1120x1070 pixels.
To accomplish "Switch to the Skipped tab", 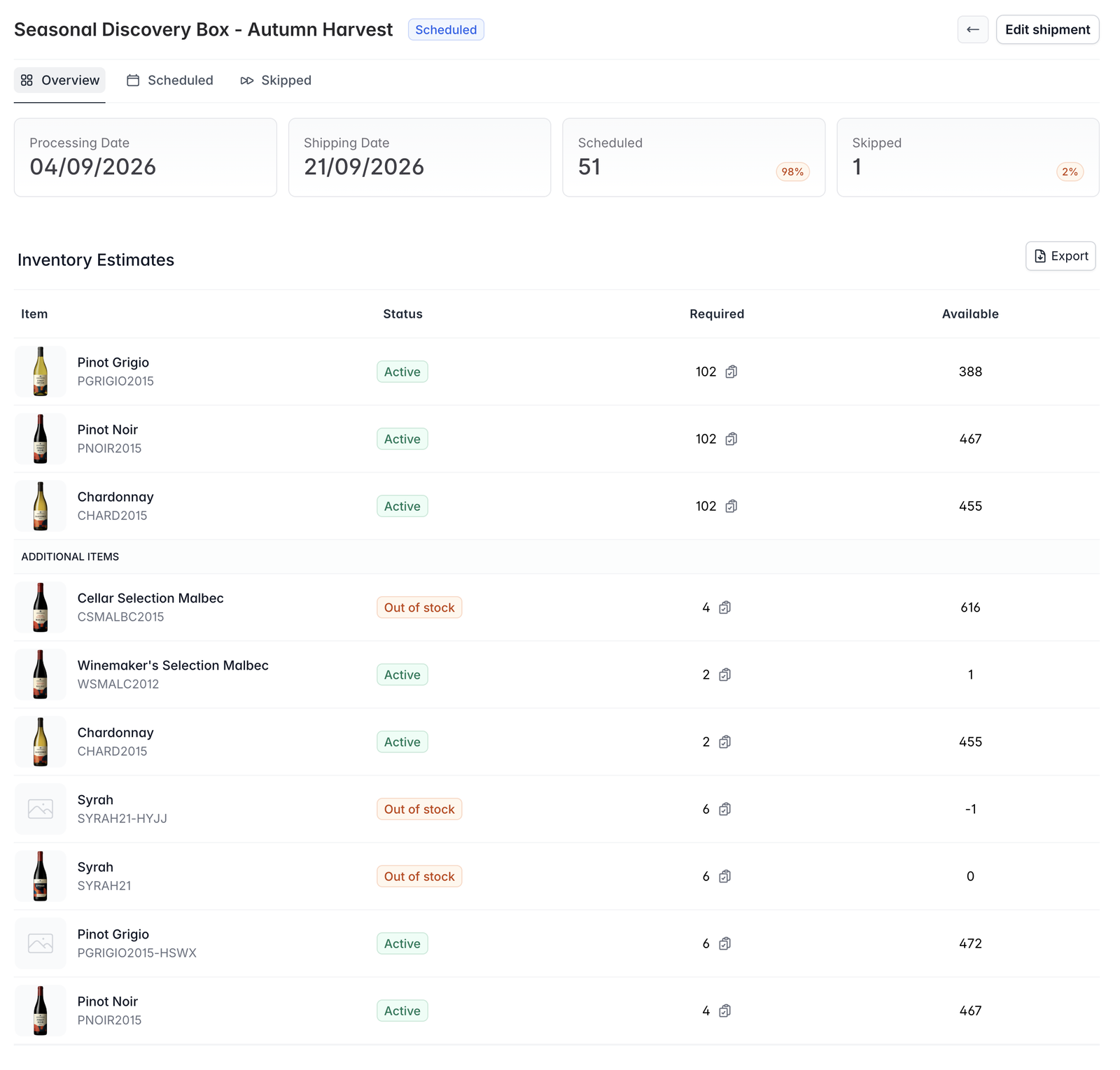I will click(x=276, y=80).
